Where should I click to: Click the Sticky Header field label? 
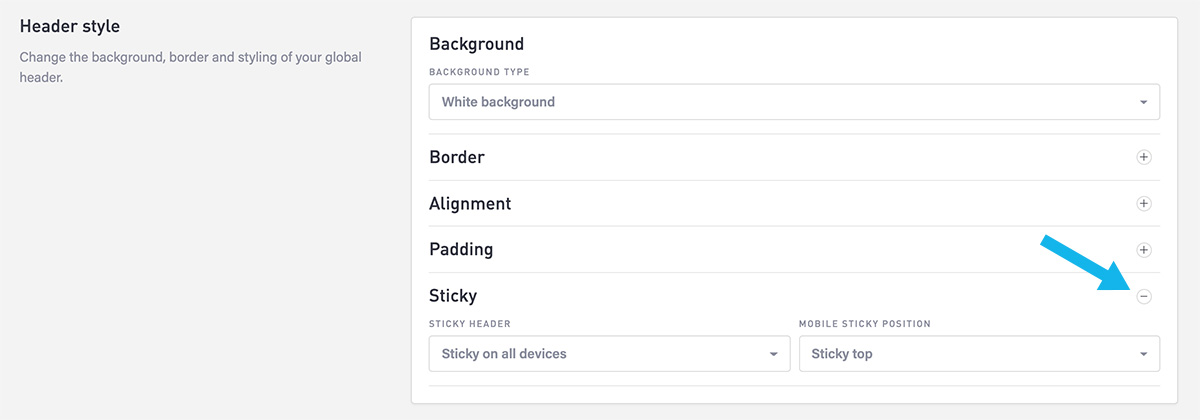tap(470, 324)
